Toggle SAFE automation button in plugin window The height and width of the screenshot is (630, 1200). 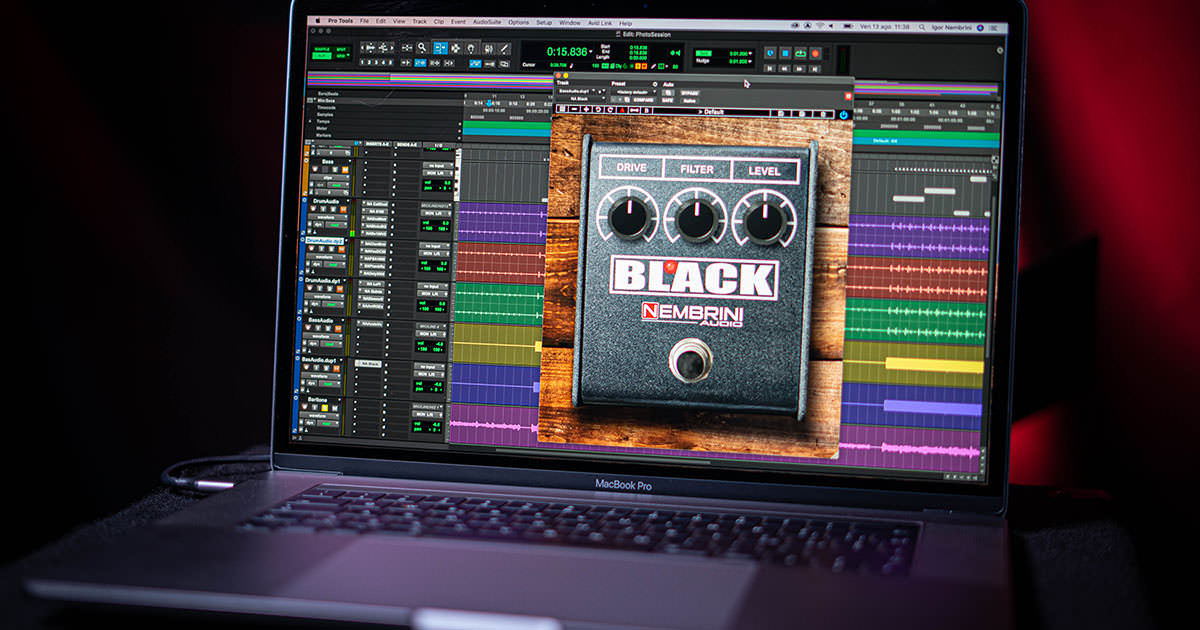pyautogui.click(x=667, y=100)
